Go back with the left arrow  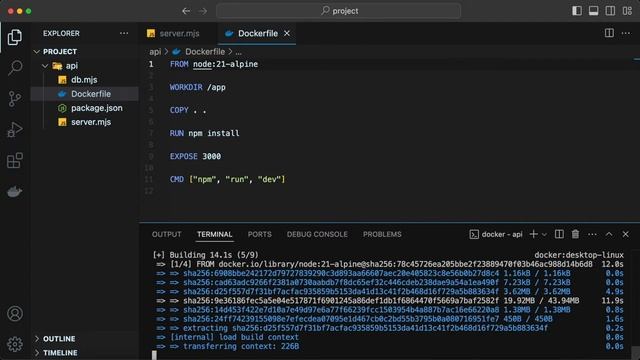coord(186,11)
